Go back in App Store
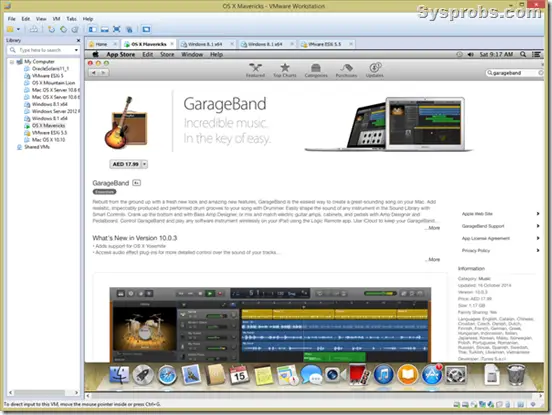The height and width of the screenshot is (415, 552). pos(94,73)
